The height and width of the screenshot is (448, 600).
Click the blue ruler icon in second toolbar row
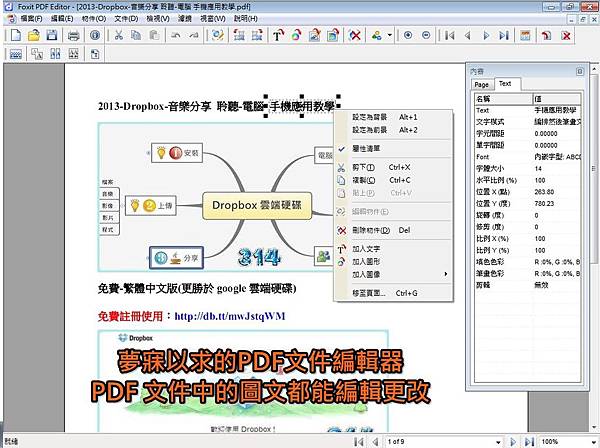pyautogui.click(x=15, y=54)
